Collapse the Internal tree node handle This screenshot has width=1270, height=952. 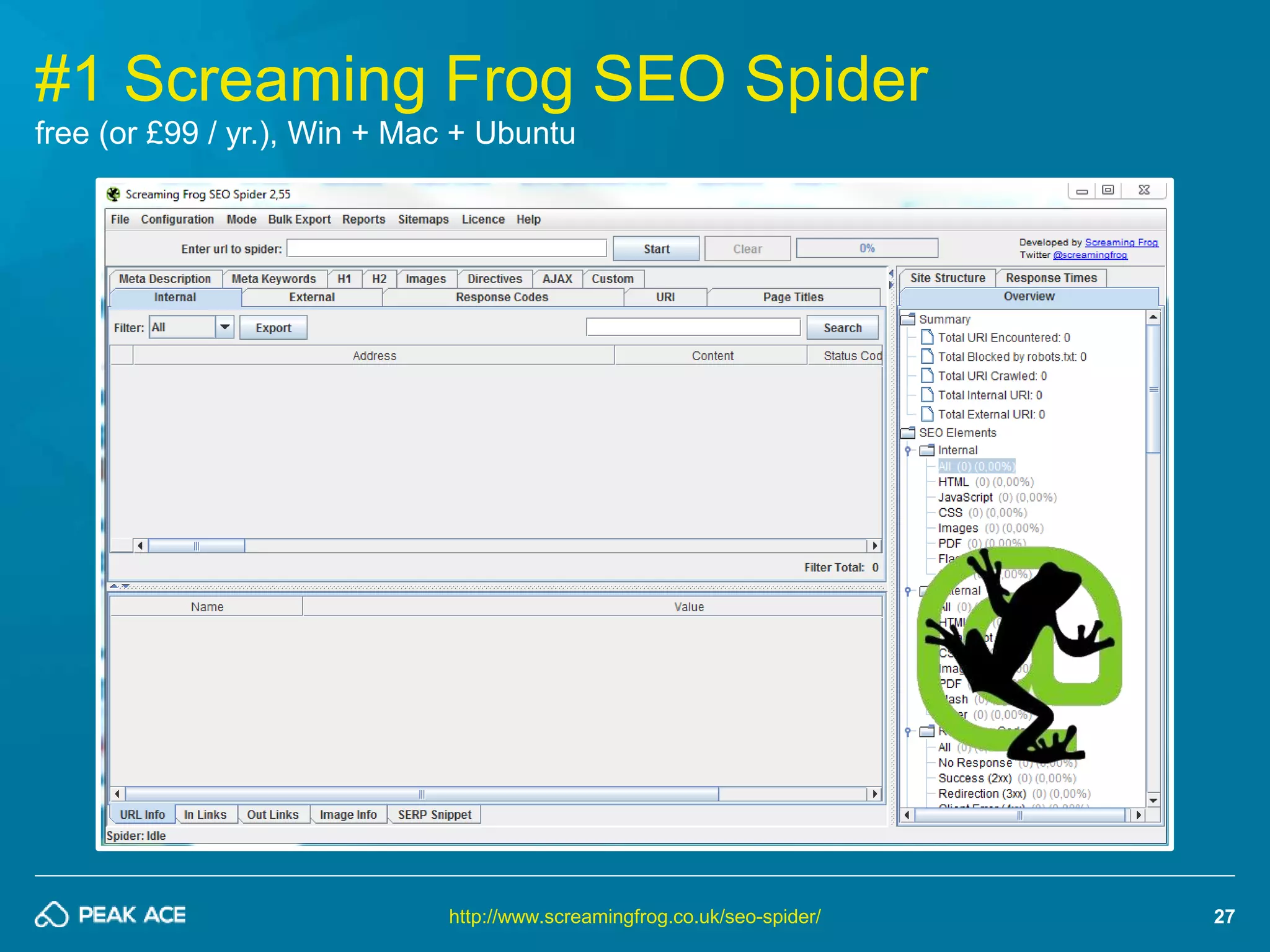pyautogui.click(x=908, y=451)
